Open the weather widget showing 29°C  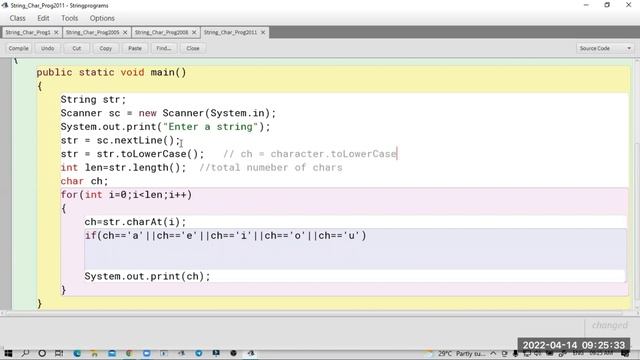coord(455,353)
